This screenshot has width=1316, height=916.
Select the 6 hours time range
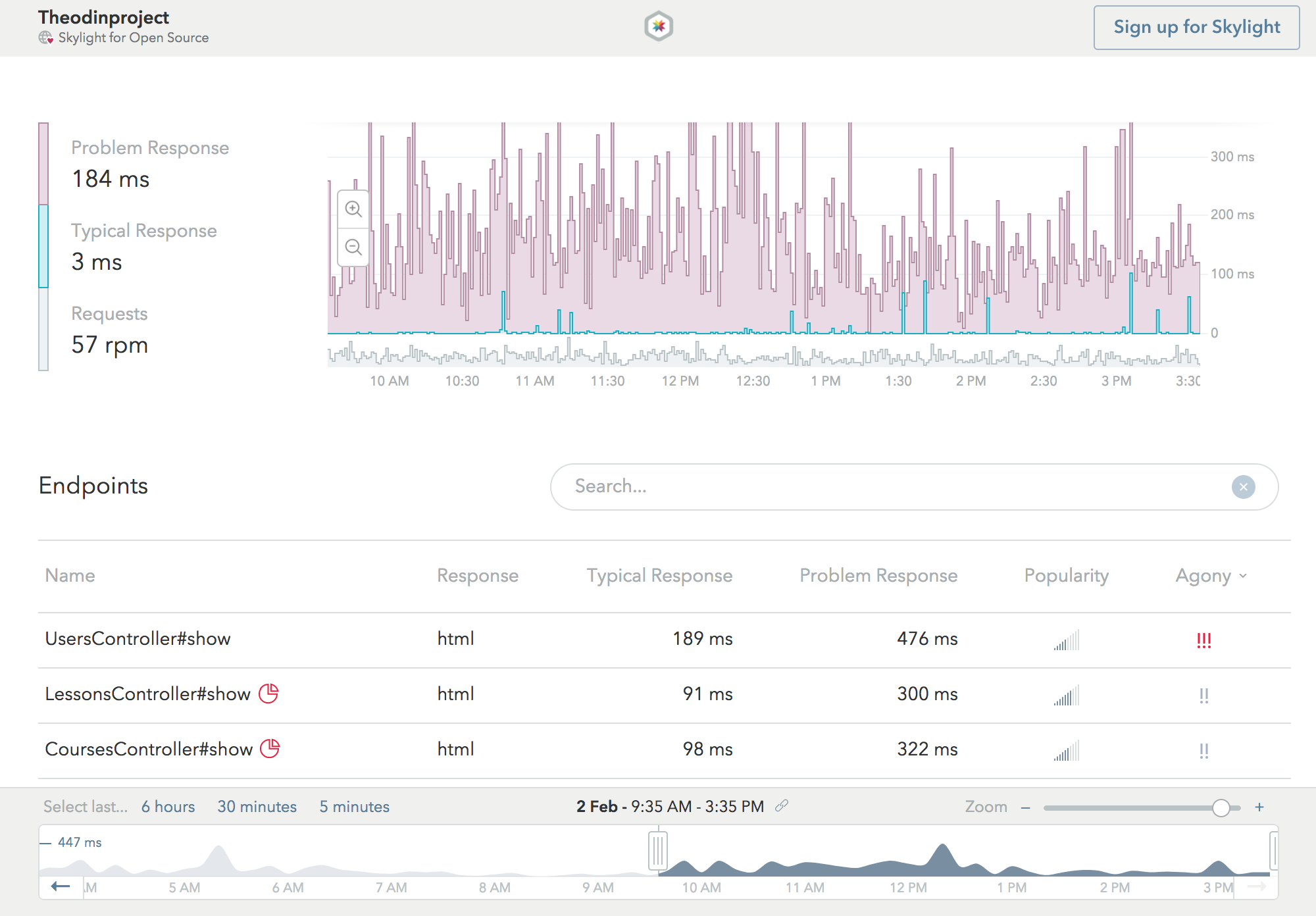(x=168, y=806)
